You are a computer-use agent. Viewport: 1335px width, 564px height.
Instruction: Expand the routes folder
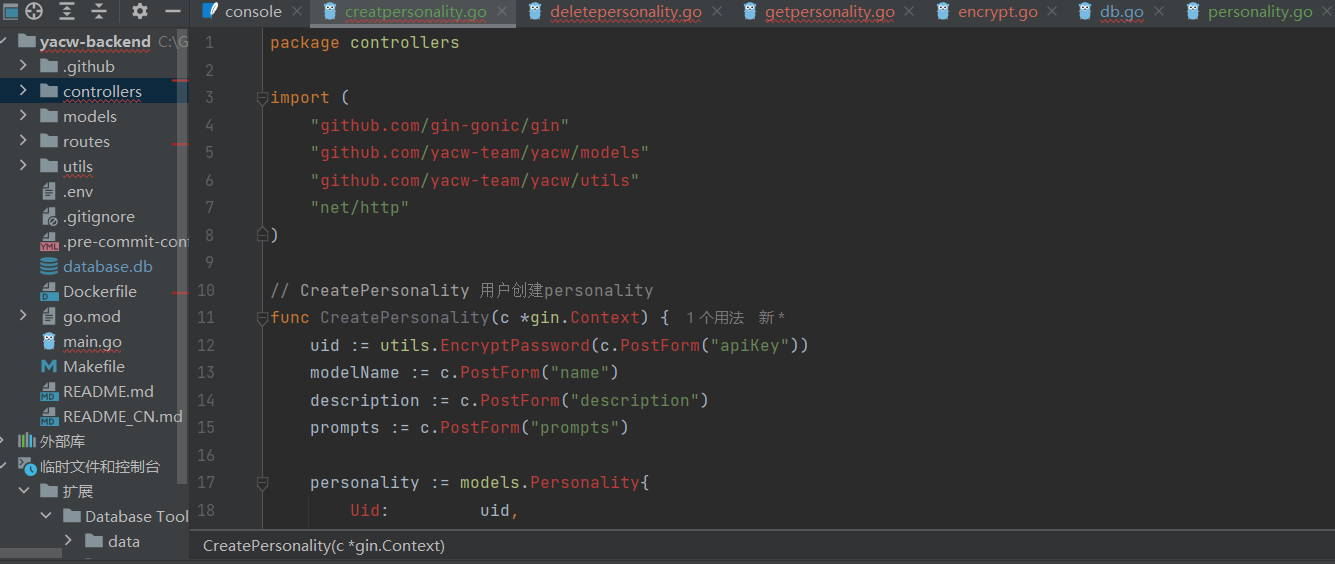point(23,141)
